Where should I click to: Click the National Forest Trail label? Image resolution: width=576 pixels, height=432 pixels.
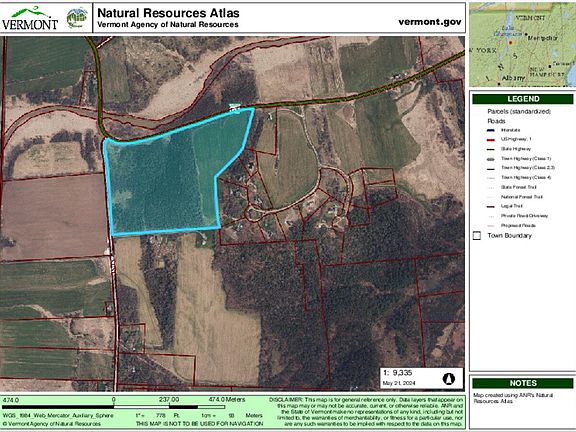[x=522, y=197]
